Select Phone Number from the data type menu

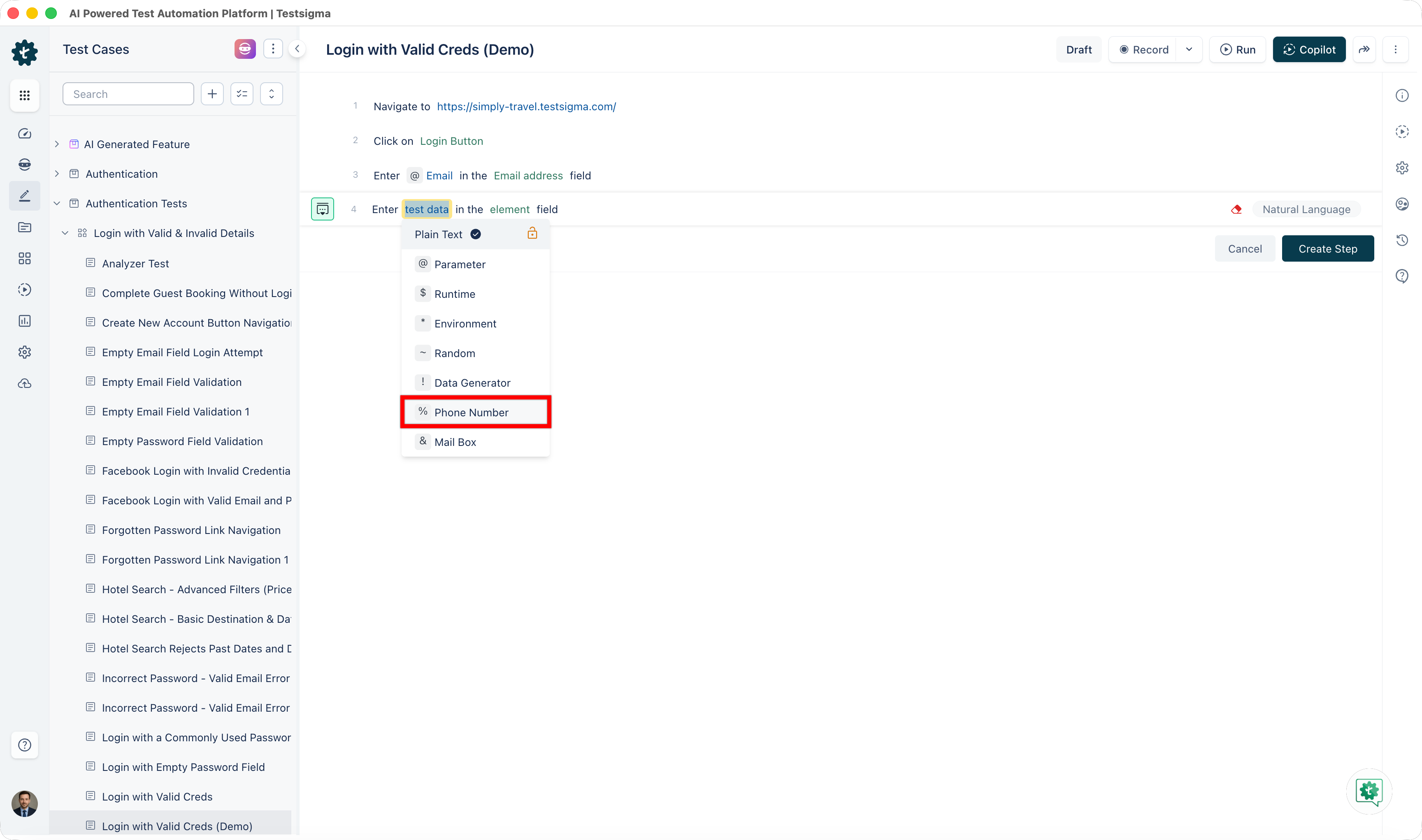tap(471, 412)
